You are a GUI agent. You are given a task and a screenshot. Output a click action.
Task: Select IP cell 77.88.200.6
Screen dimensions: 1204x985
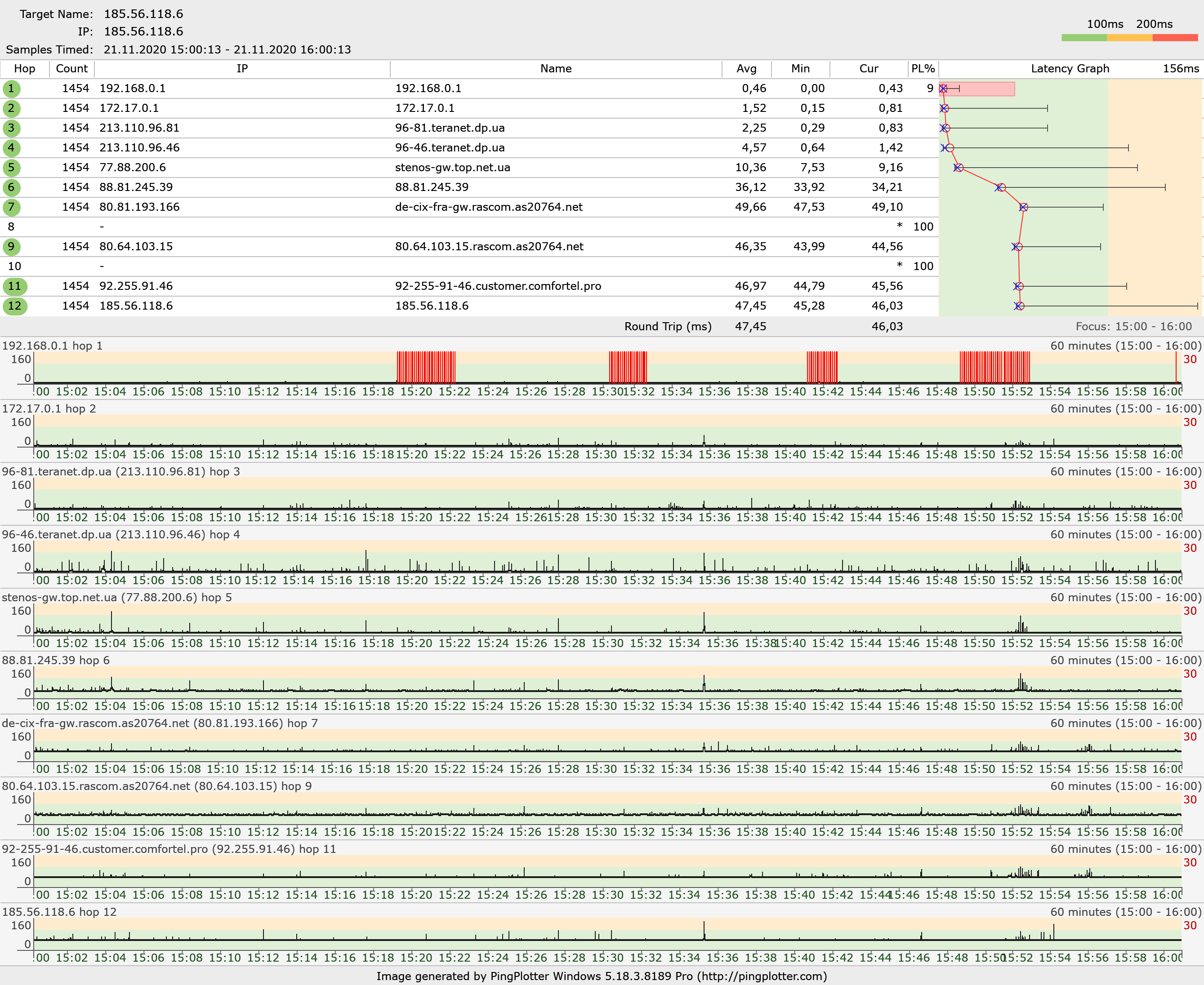click(133, 168)
